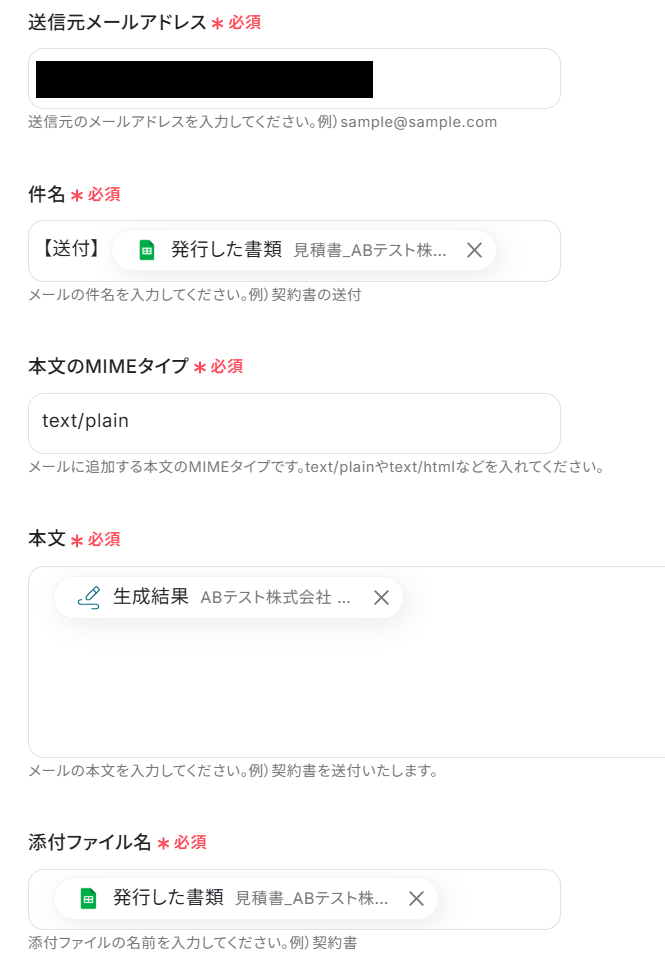
Task: Select the 発行した書類 label in the attachment chip
Action: 168,898
